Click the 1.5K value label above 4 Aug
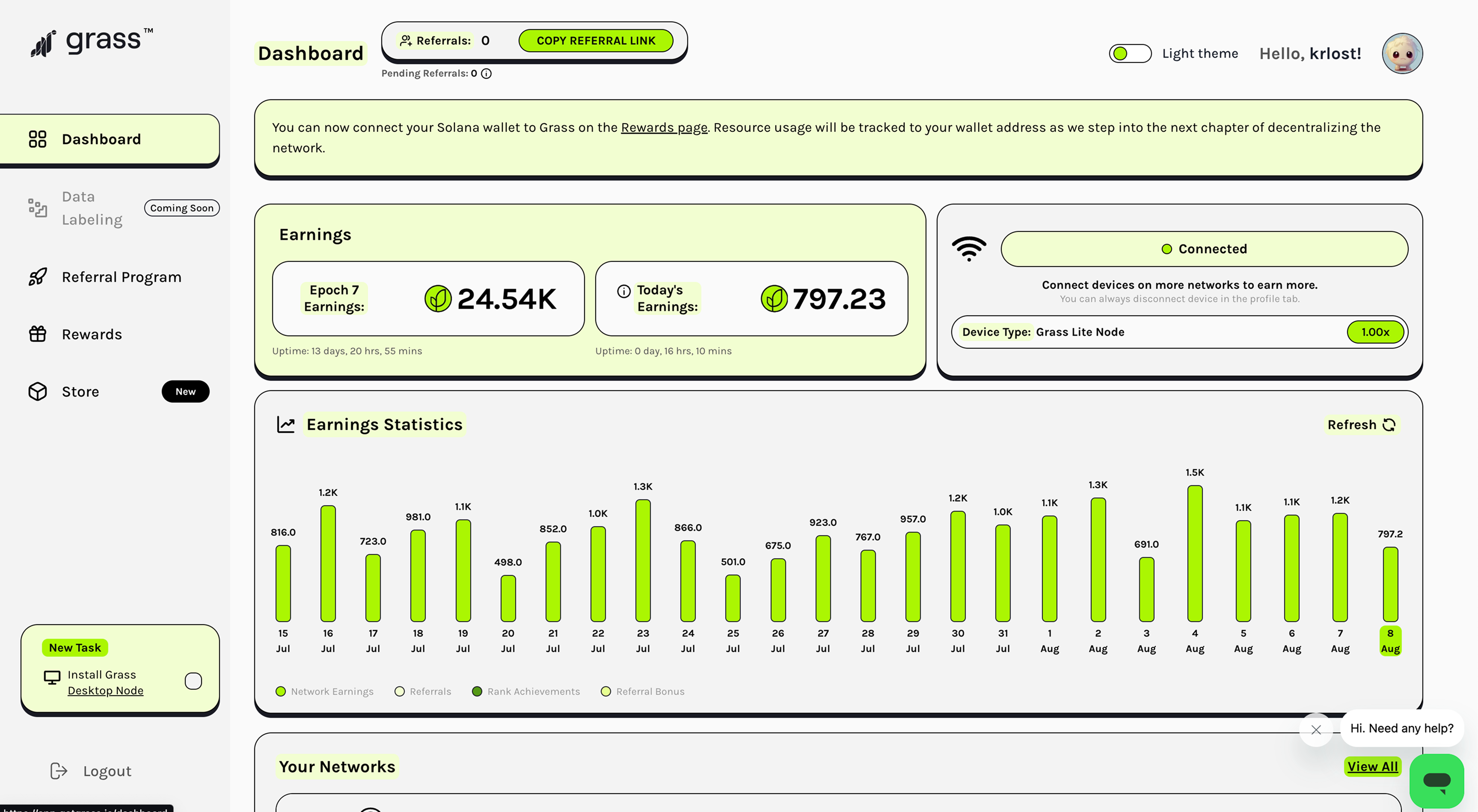The height and width of the screenshot is (812, 1478). click(1195, 472)
